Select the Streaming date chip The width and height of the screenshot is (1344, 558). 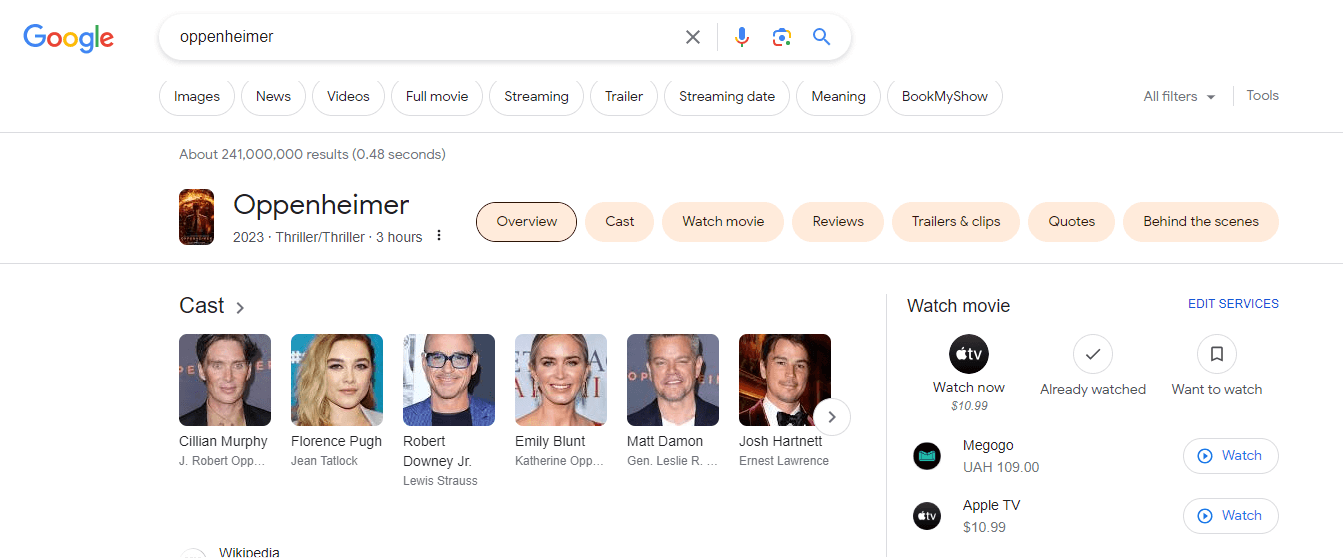[x=727, y=97]
